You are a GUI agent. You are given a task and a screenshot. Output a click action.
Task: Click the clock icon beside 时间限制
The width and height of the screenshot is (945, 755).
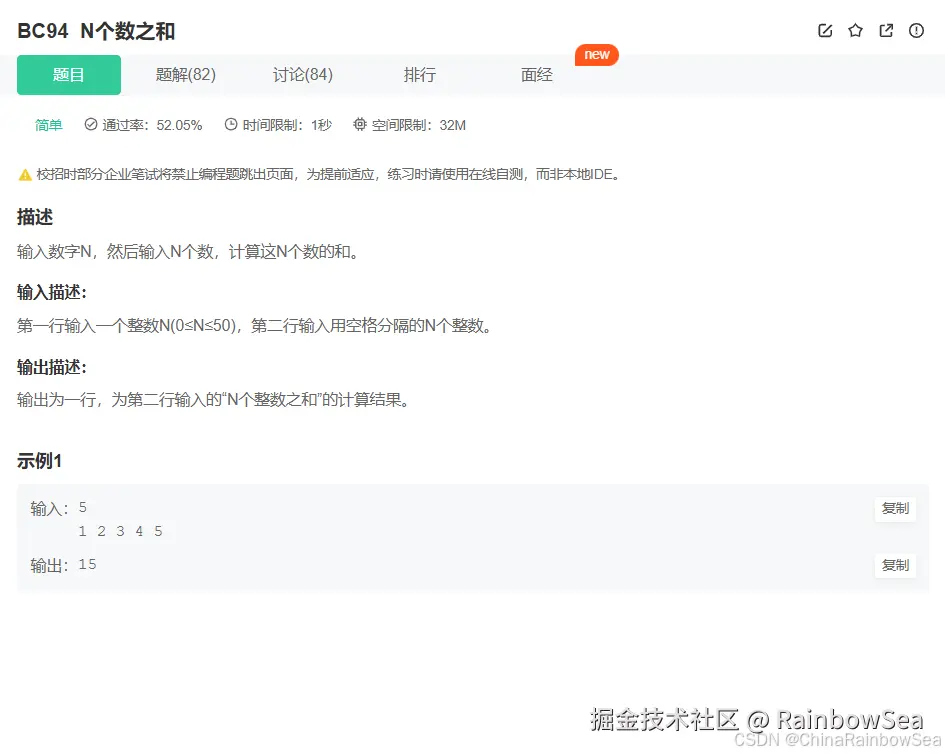click(229, 124)
